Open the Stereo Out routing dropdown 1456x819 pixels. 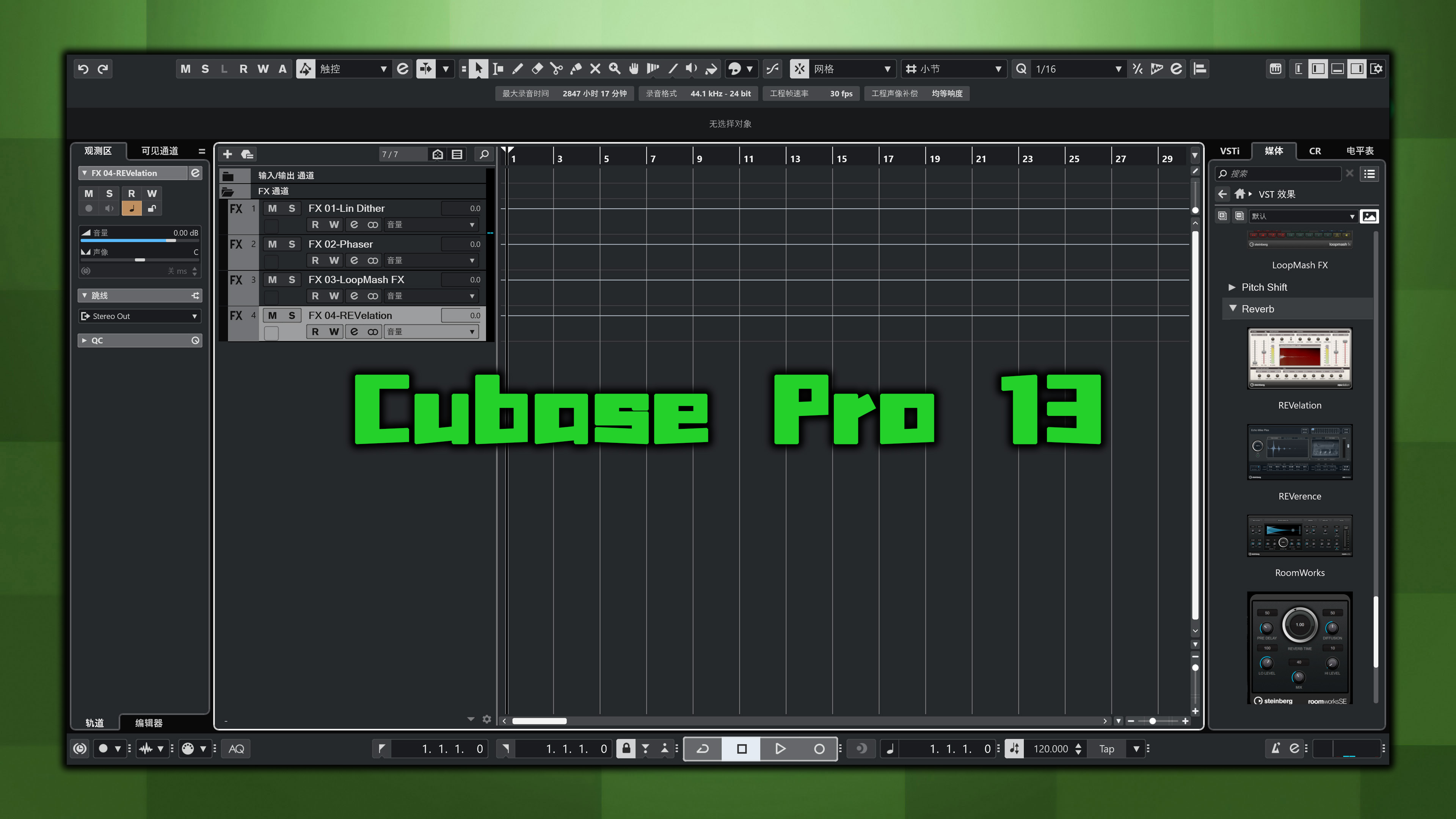click(x=140, y=316)
